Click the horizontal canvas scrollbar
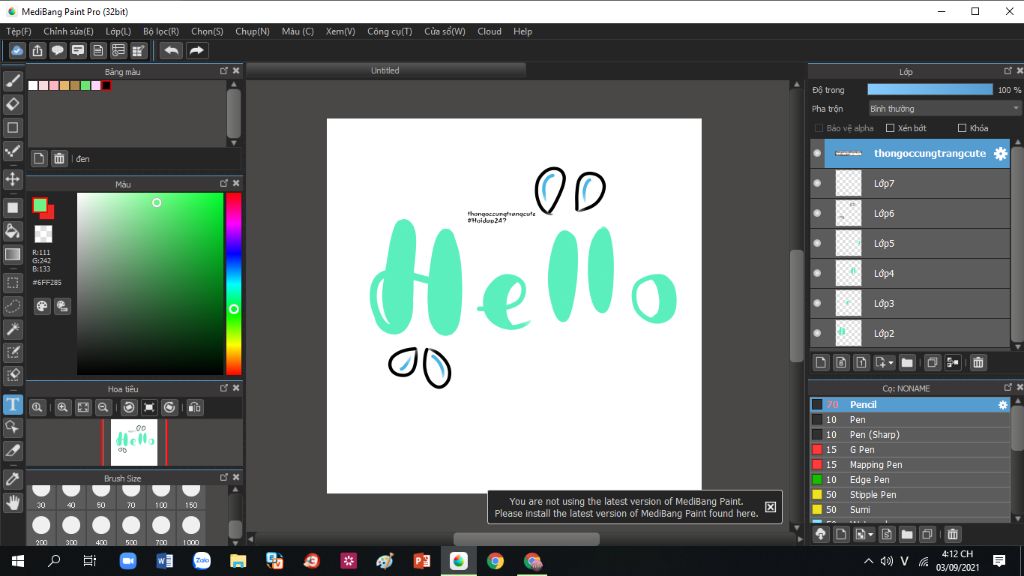The height and width of the screenshot is (576, 1024). pyautogui.click(x=526, y=539)
